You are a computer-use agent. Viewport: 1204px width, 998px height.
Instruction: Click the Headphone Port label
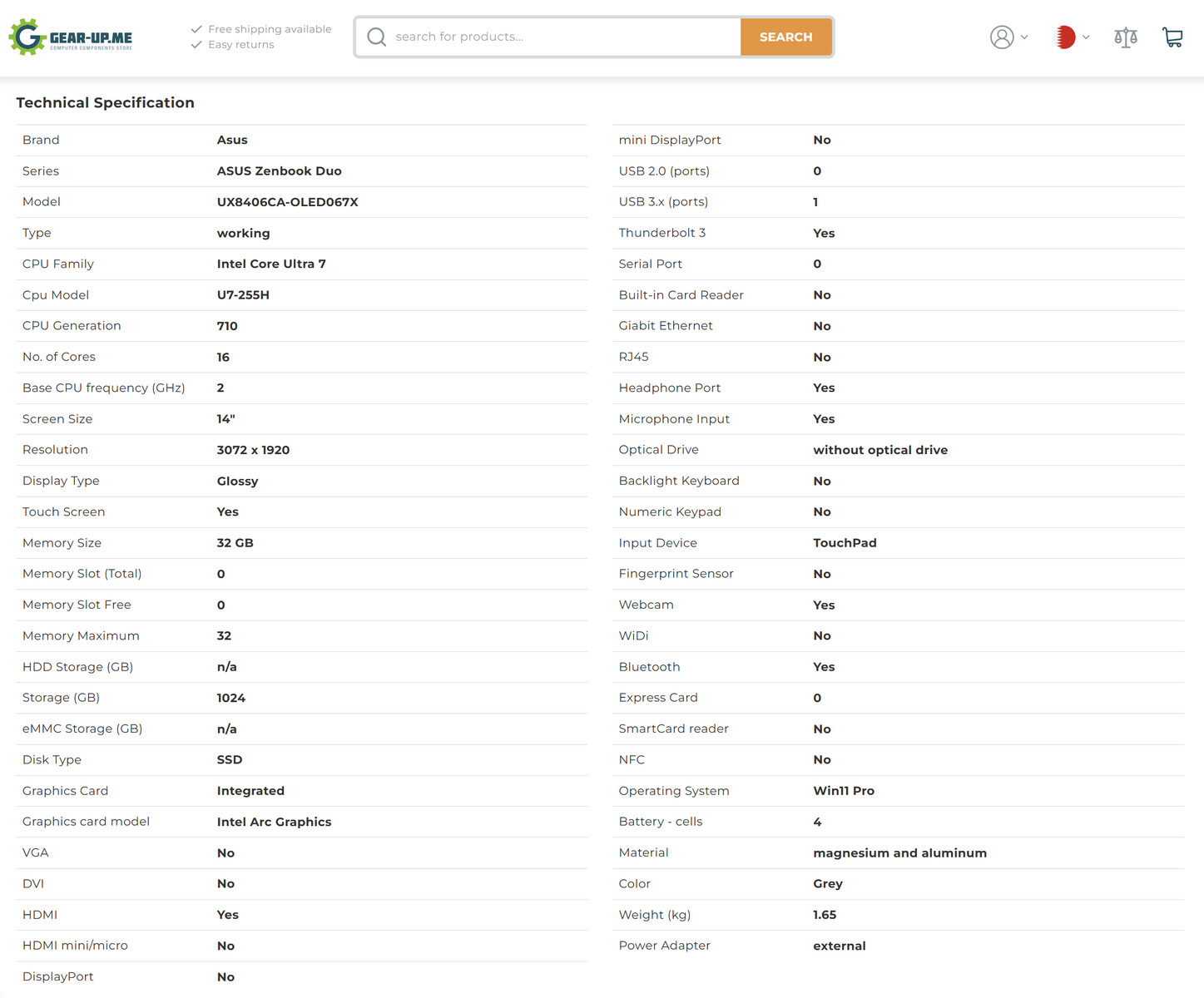670,388
